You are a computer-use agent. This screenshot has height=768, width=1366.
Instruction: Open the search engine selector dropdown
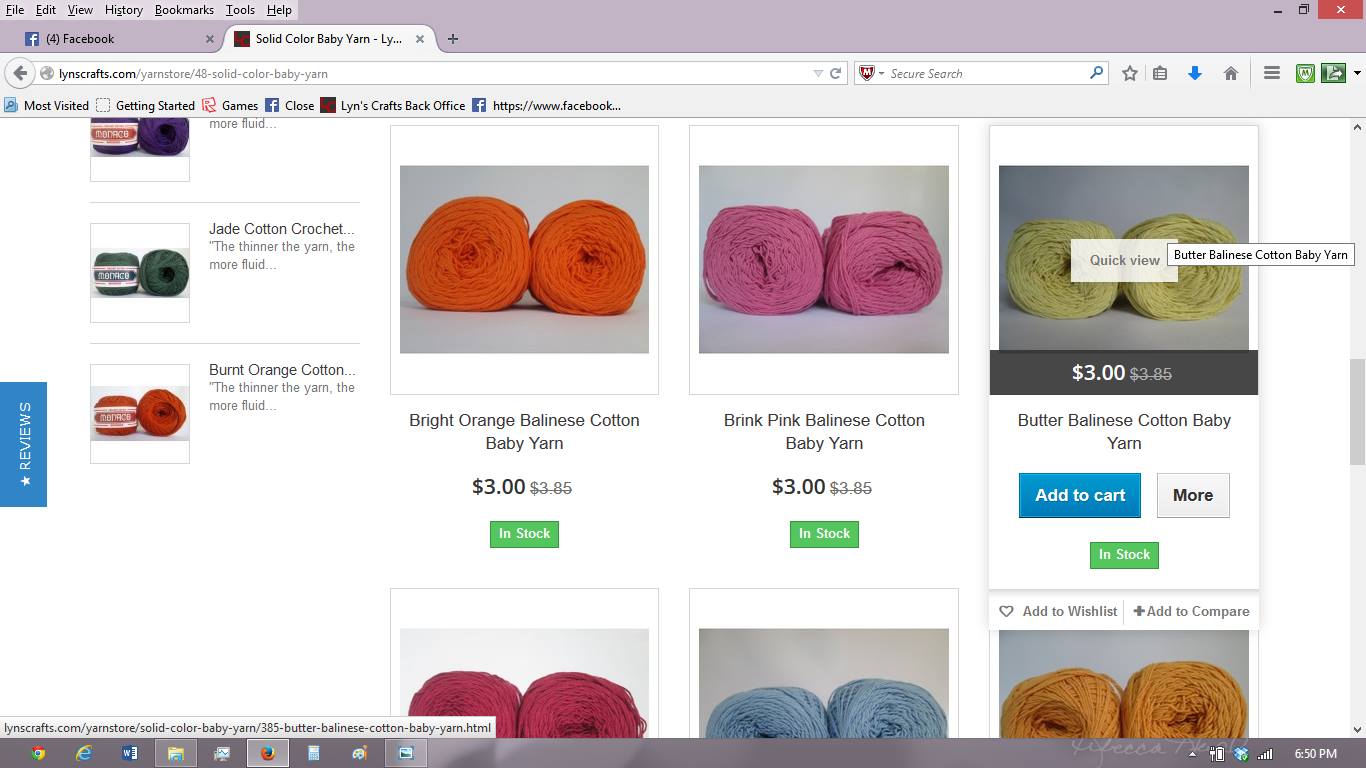coord(881,73)
